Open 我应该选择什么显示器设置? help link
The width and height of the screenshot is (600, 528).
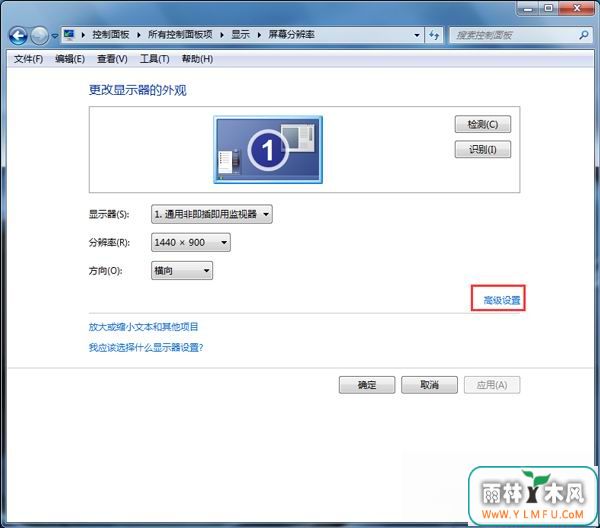coord(146,347)
